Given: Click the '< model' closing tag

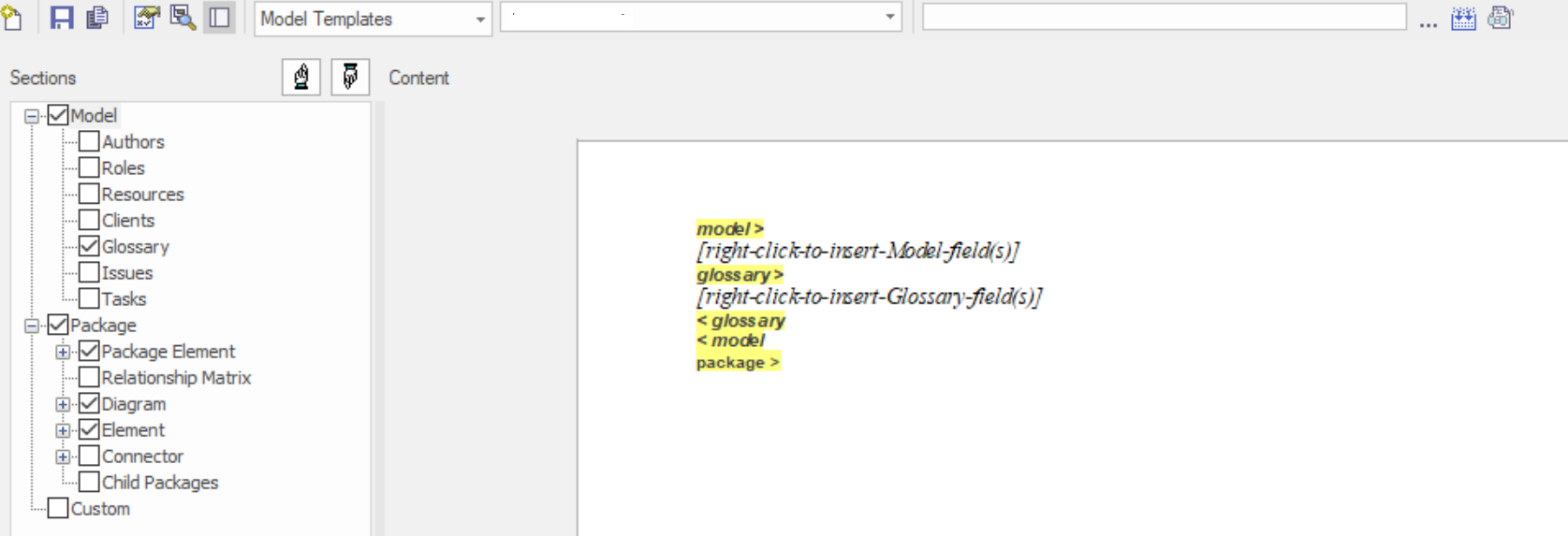Looking at the screenshot, I should [730, 340].
